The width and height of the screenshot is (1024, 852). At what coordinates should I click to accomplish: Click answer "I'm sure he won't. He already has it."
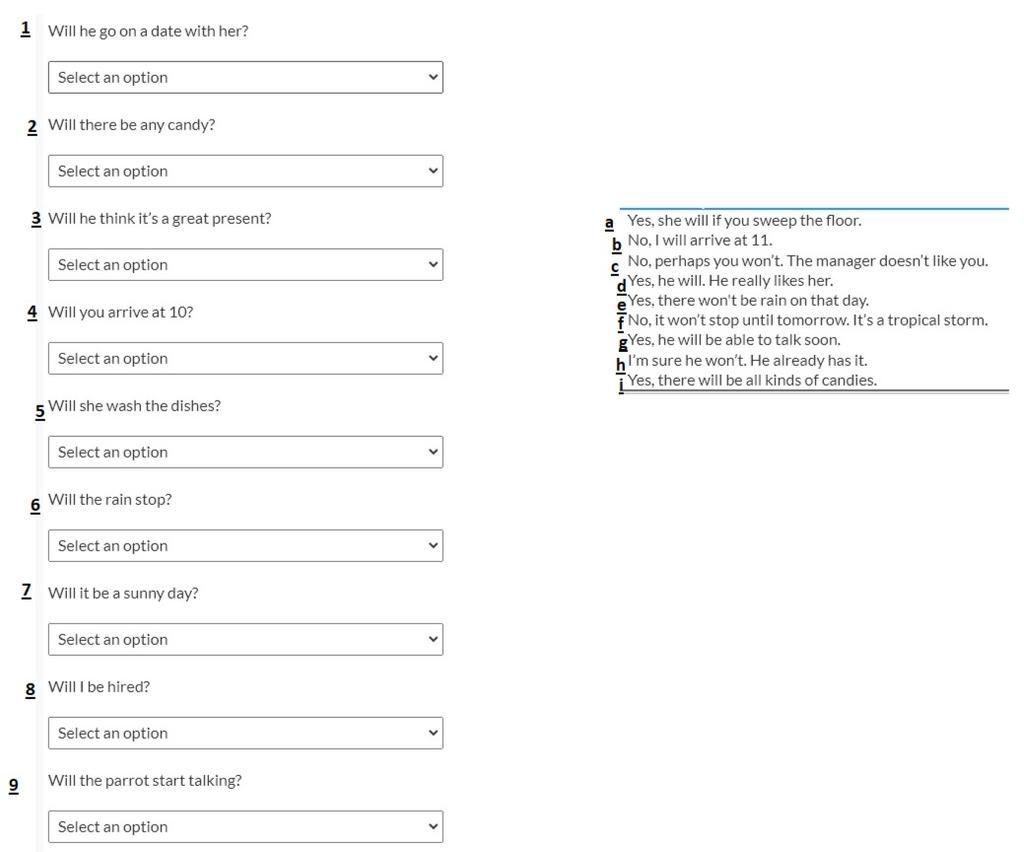coord(747,361)
